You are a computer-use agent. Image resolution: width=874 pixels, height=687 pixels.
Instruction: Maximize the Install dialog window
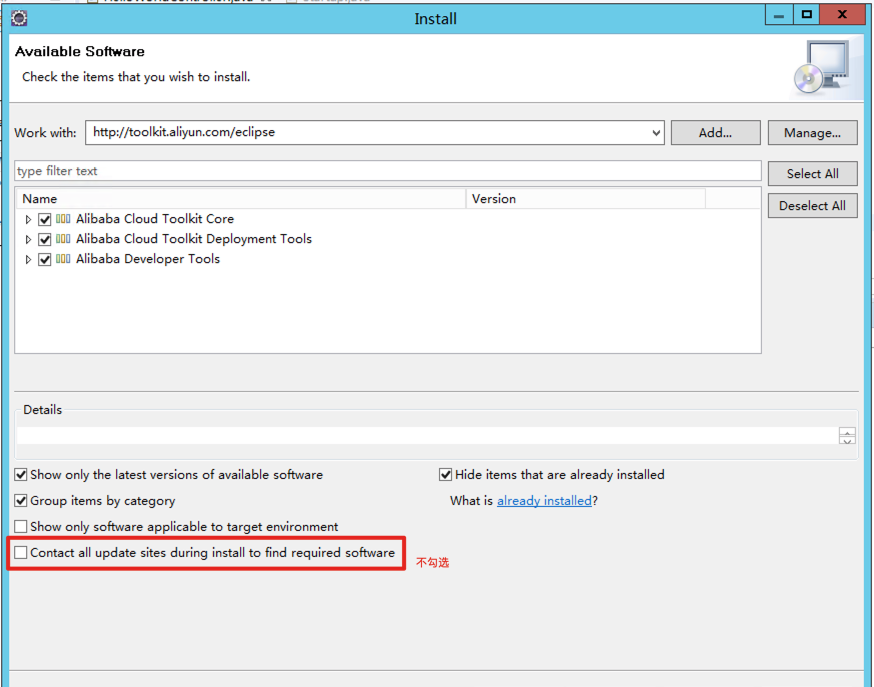click(807, 15)
